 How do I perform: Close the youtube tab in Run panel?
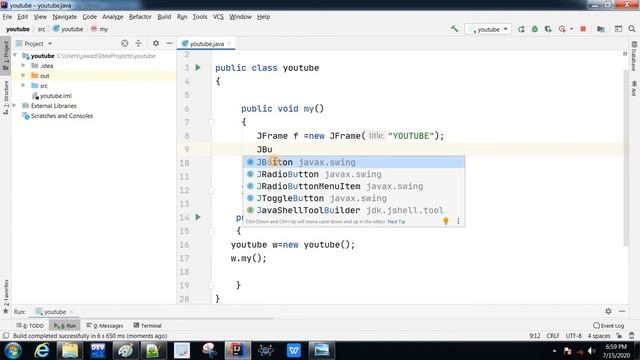click(71, 311)
